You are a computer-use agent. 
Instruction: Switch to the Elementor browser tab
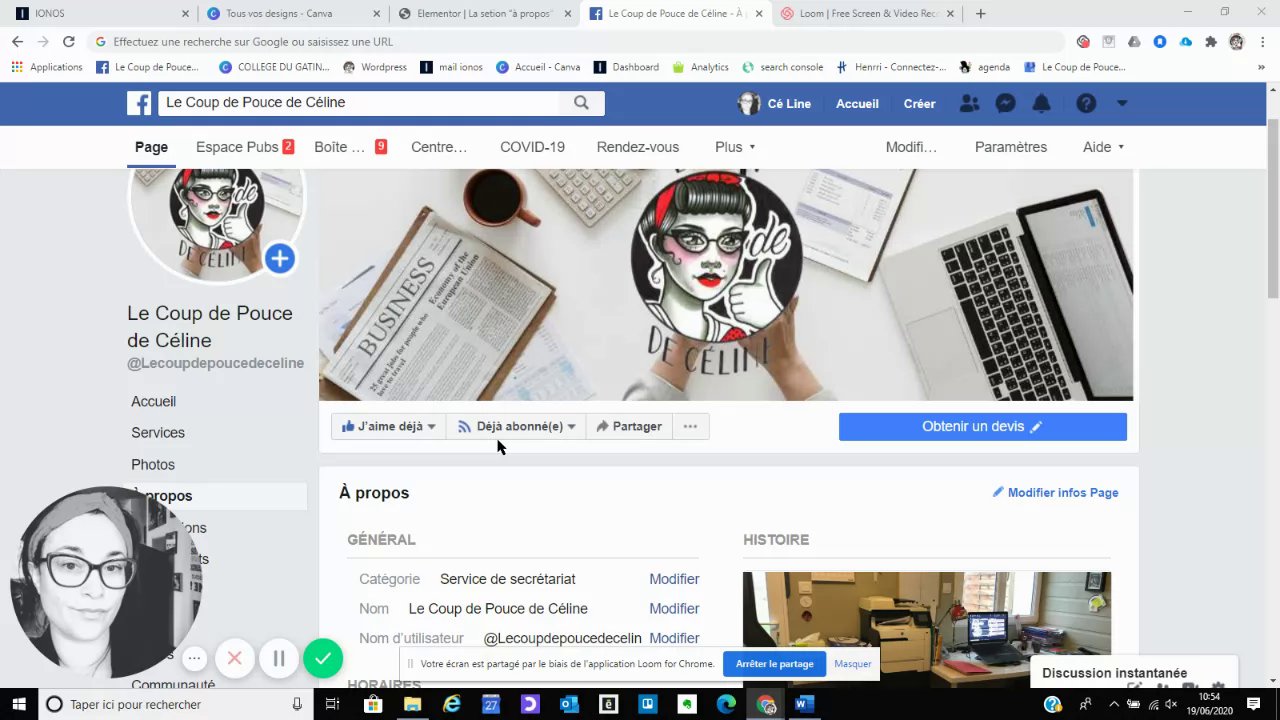click(x=485, y=14)
